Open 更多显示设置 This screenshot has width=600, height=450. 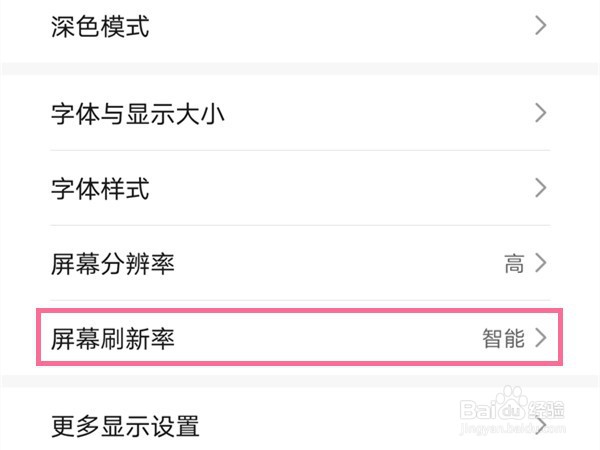click(125, 427)
